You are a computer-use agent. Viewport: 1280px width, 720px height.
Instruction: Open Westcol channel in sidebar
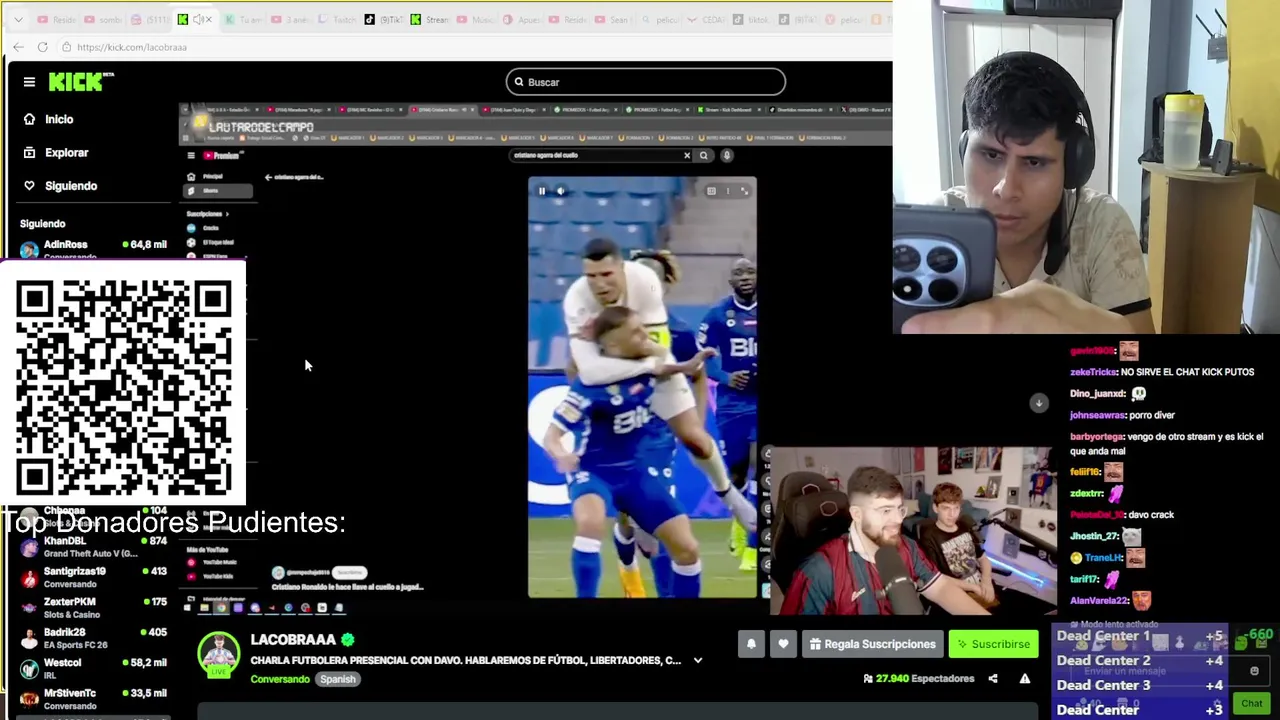click(x=92, y=668)
